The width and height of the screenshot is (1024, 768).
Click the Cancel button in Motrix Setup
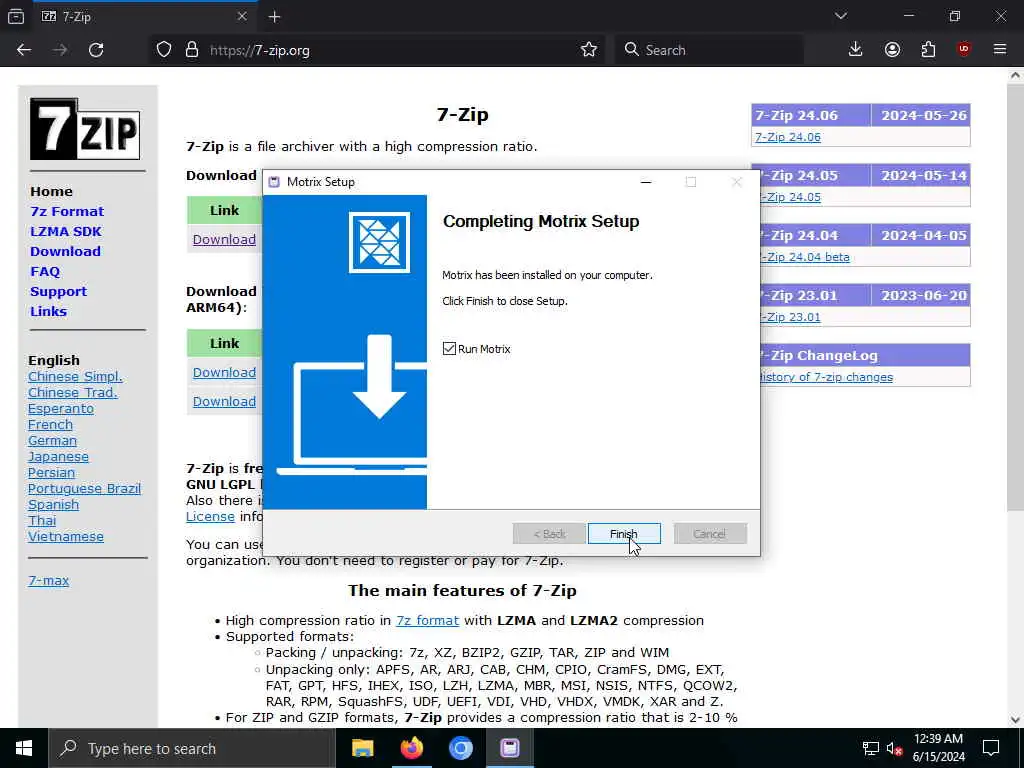(x=710, y=534)
